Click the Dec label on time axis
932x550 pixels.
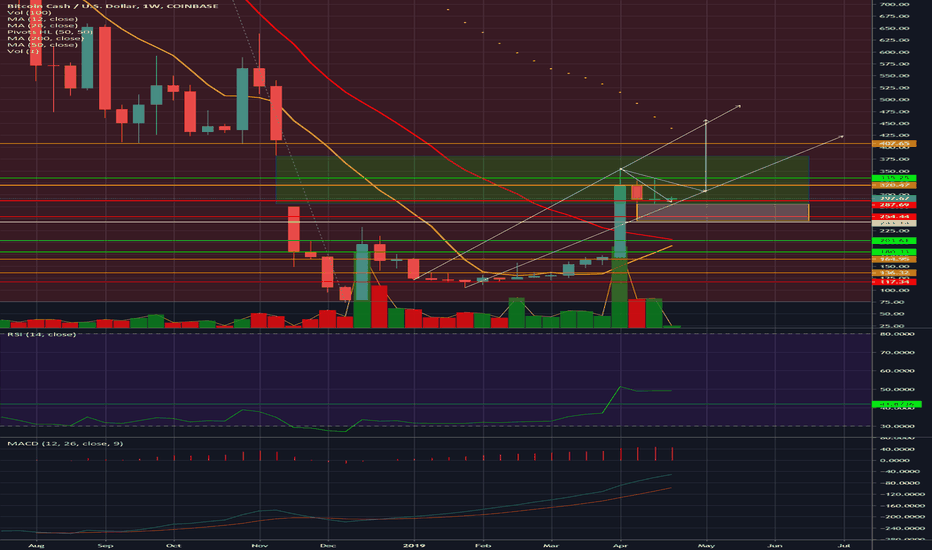328,545
